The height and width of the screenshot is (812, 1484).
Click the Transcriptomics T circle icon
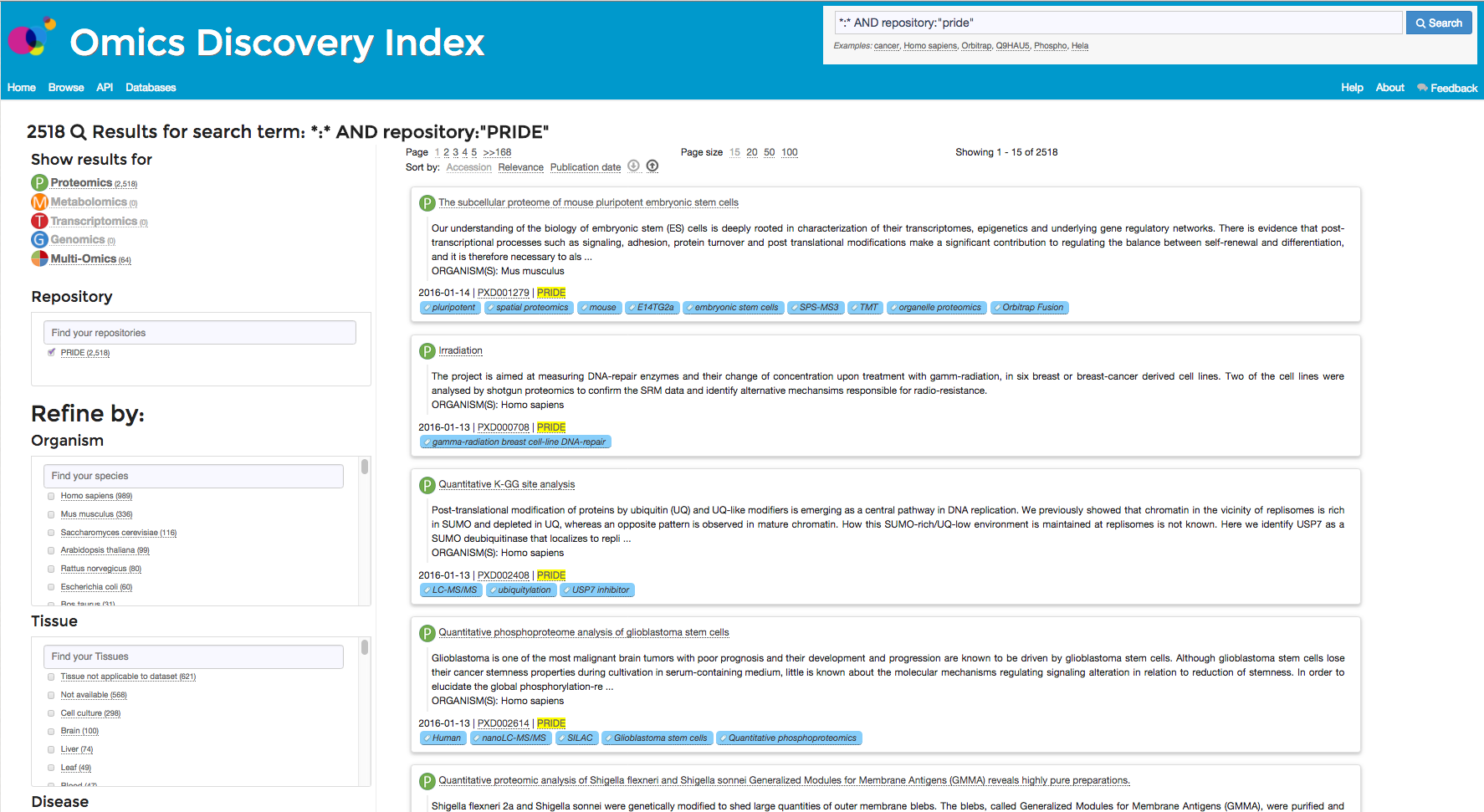tap(39, 221)
